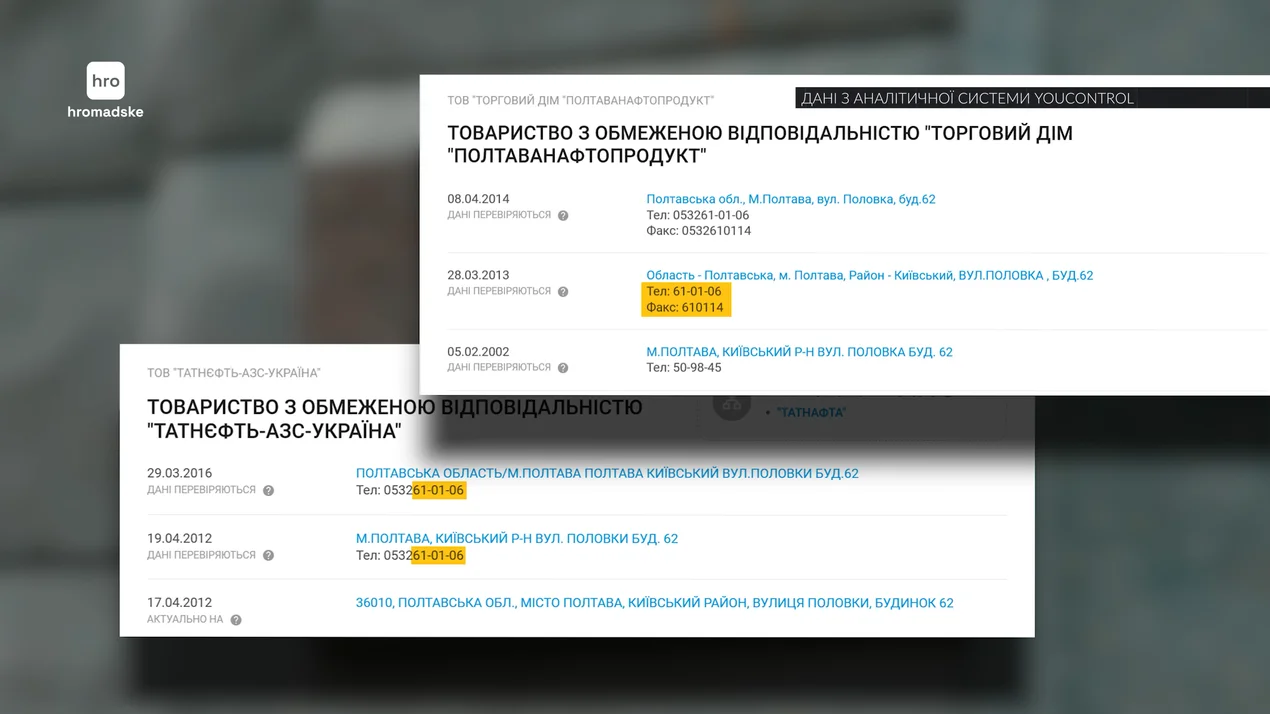Screen dimensions: 1270x714
Task: Click phone number in 29.03.2016 row
Action: [x=410, y=490]
